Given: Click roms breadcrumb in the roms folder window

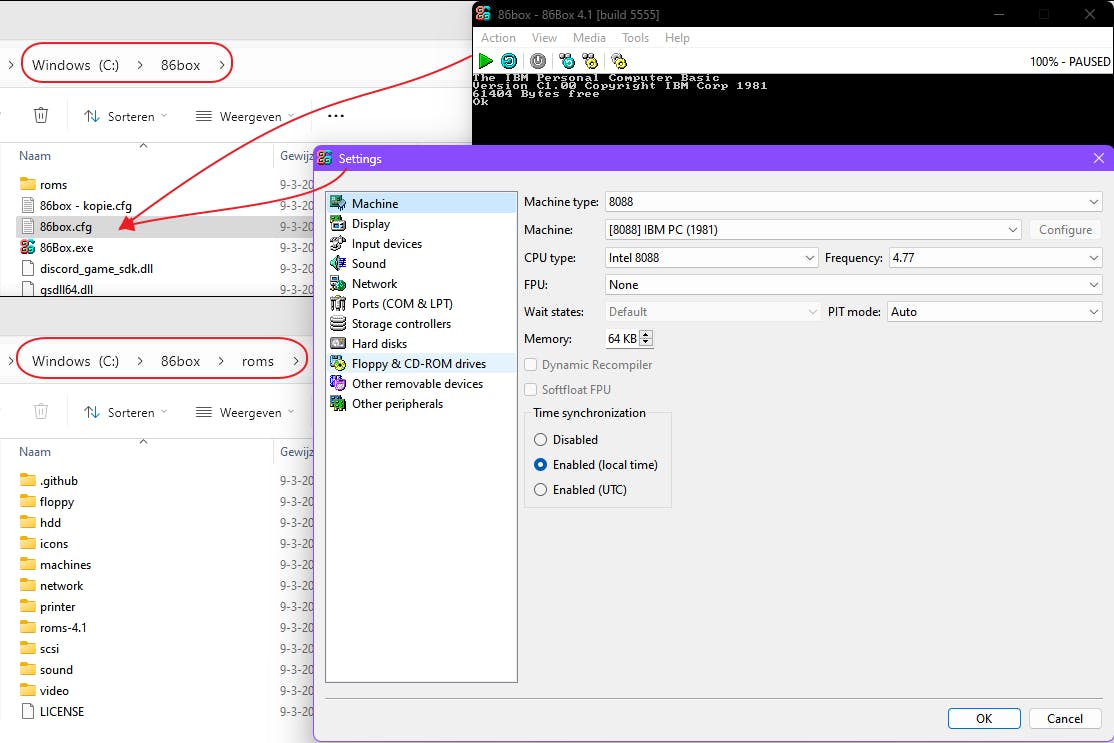Looking at the screenshot, I should (x=257, y=361).
